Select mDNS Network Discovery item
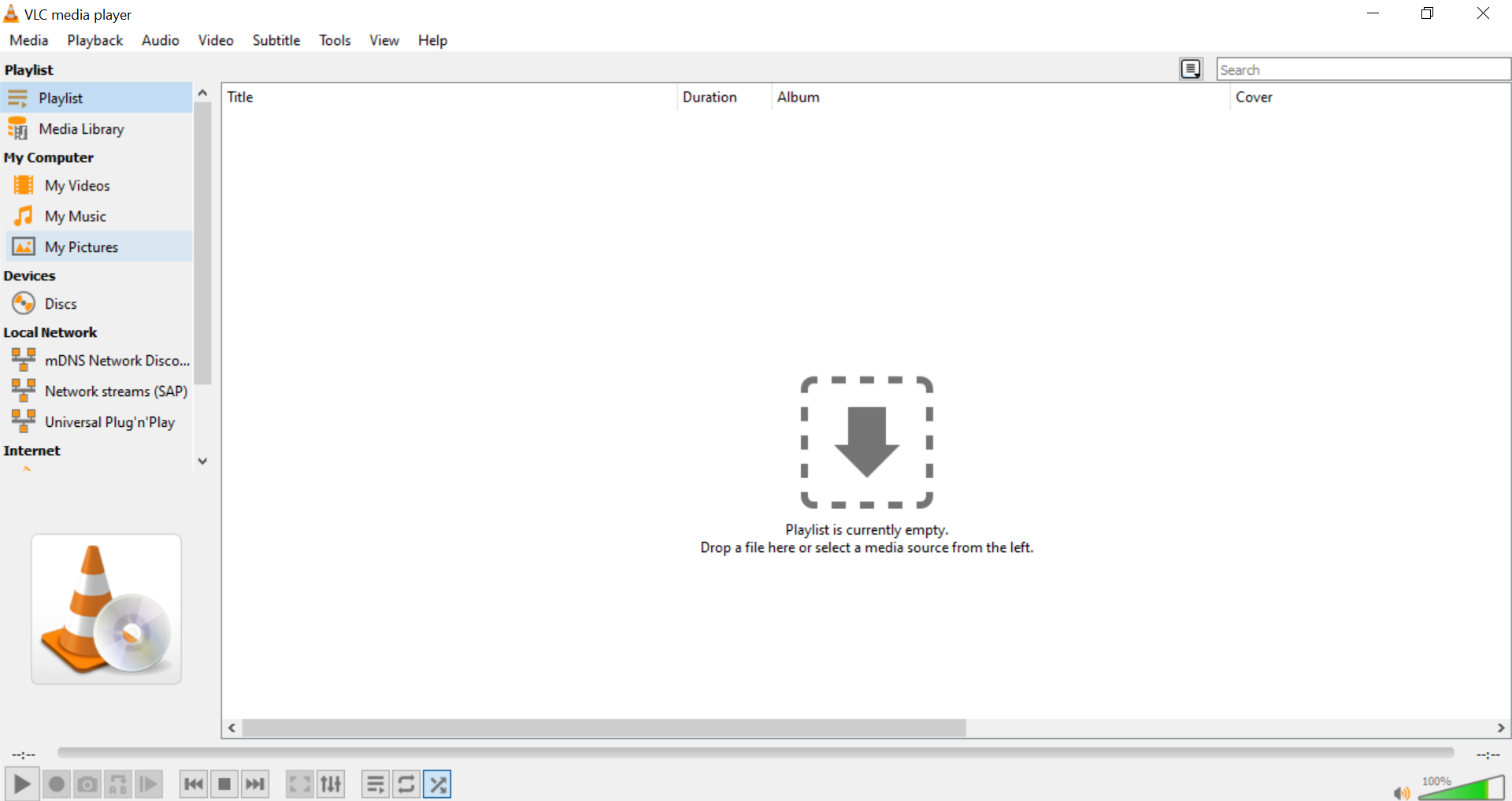The image size is (1512, 801). coord(98,360)
